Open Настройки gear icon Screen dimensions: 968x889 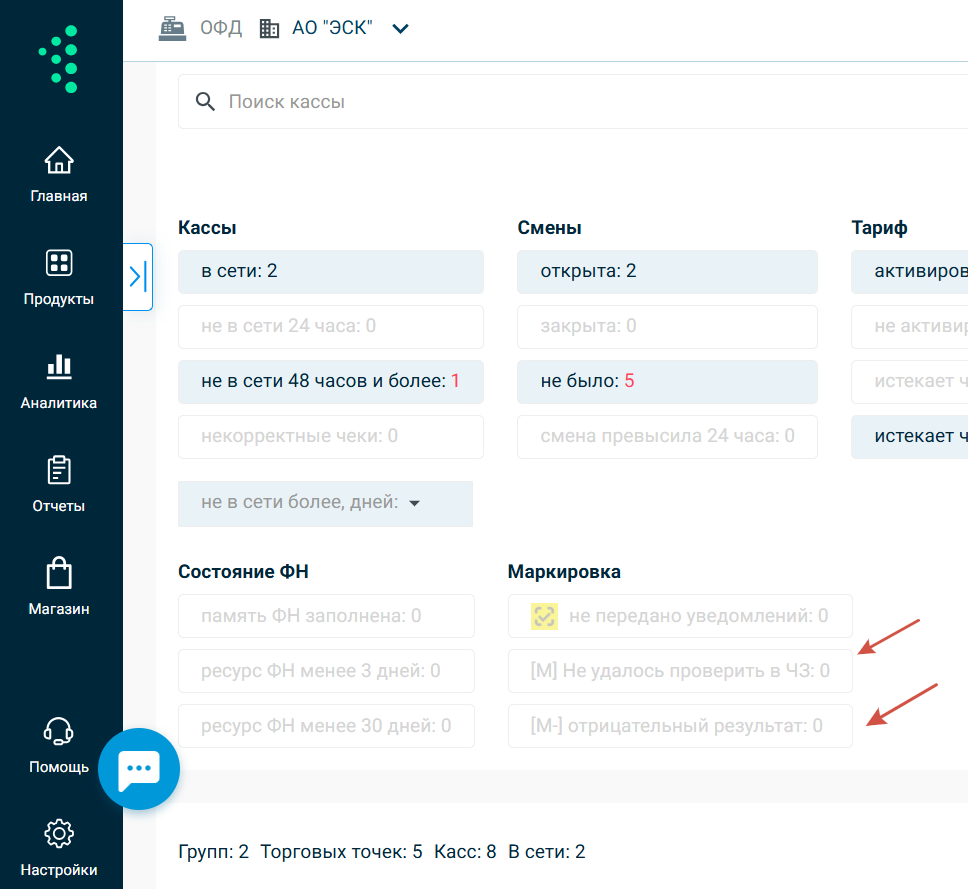(59, 833)
